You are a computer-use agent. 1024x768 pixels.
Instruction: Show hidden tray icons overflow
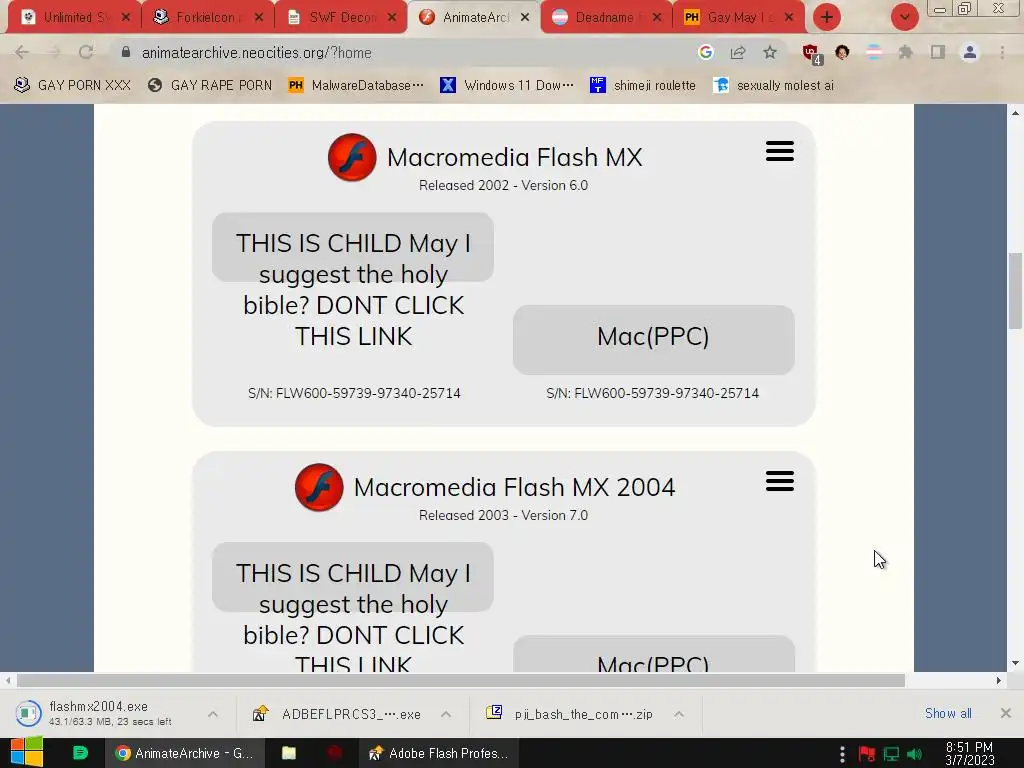pos(842,754)
